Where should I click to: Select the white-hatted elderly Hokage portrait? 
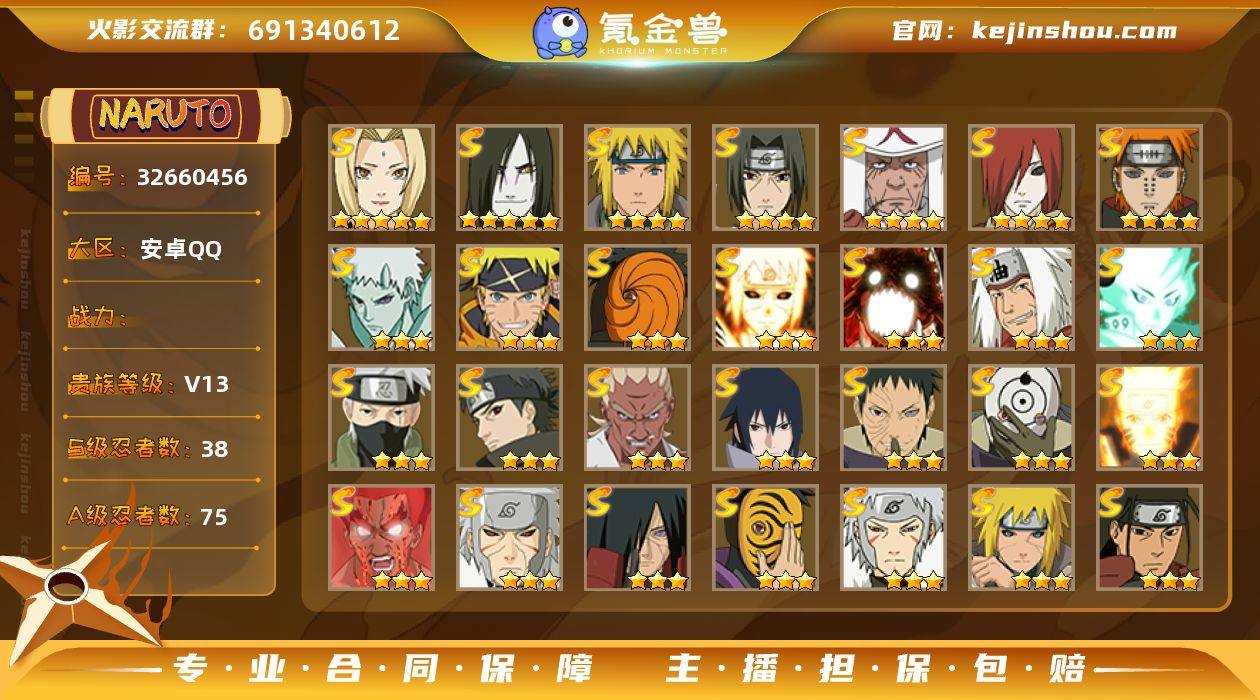894,177
